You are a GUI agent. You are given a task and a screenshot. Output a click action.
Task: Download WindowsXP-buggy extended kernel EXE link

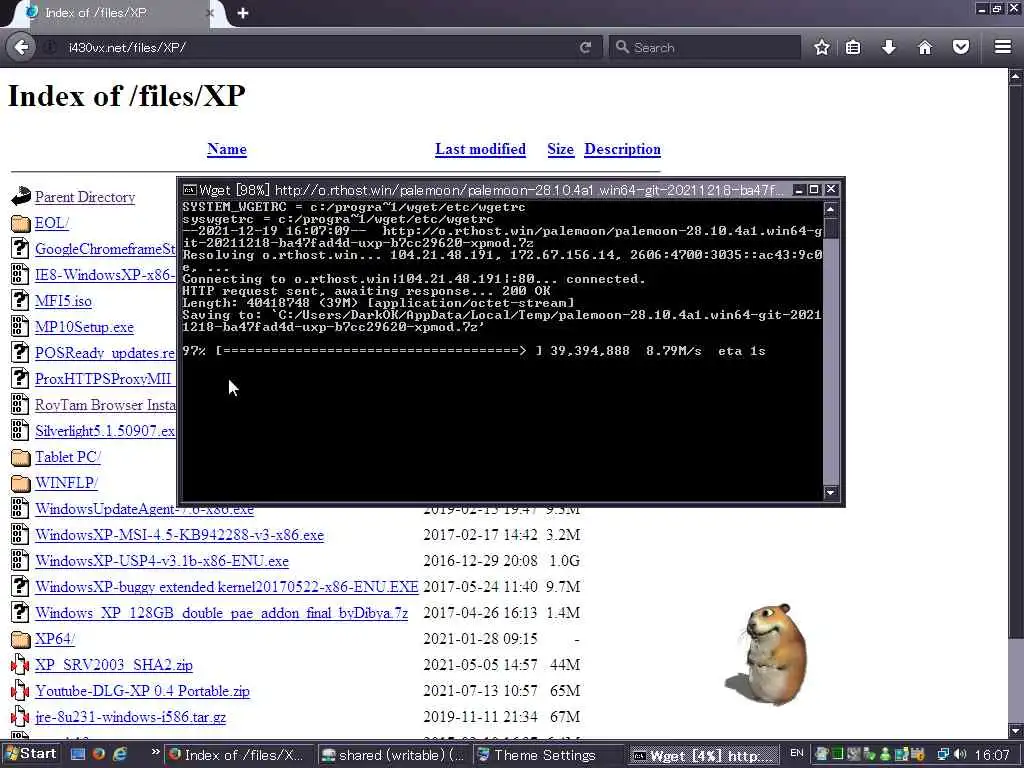point(227,587)
